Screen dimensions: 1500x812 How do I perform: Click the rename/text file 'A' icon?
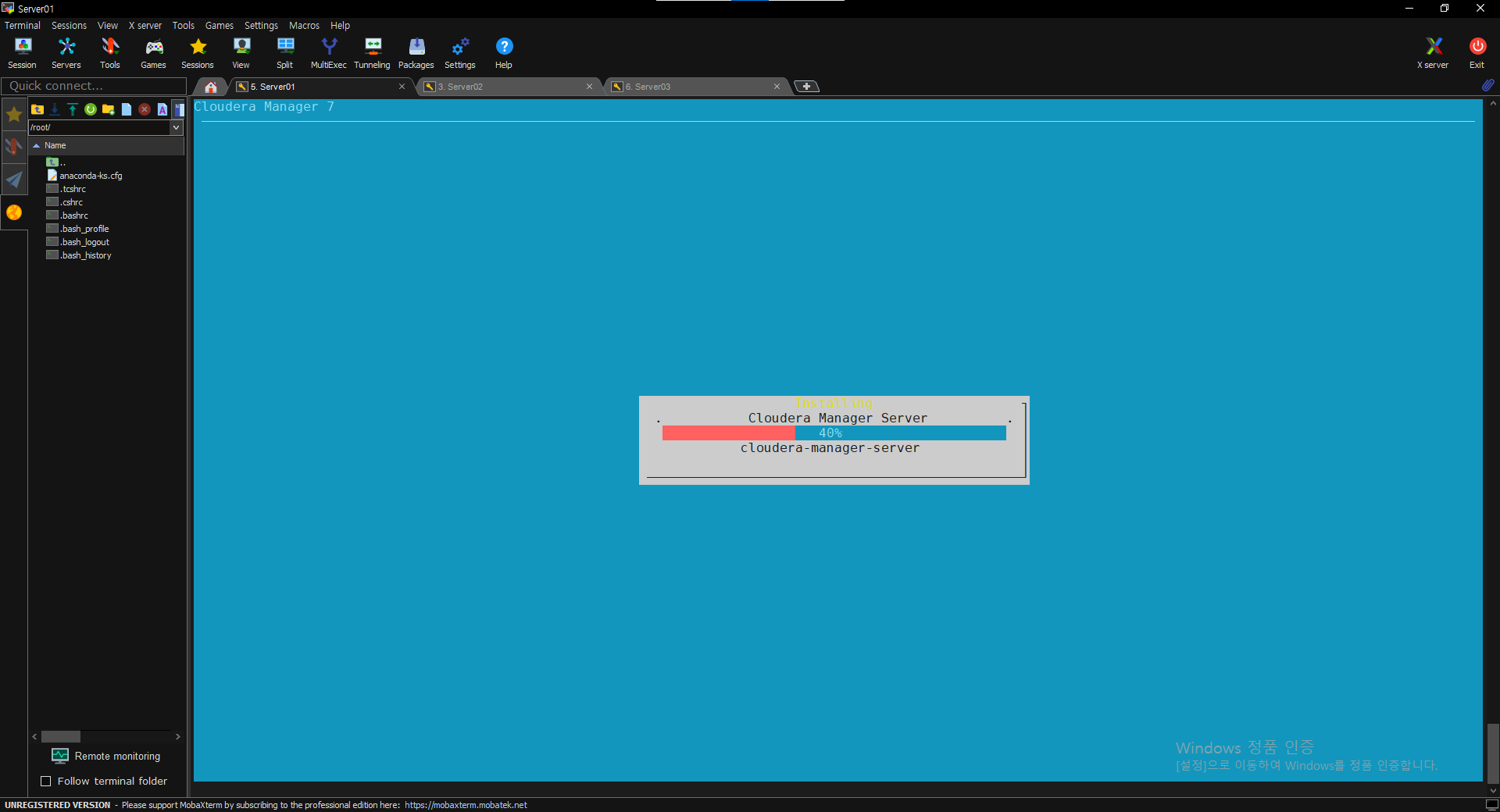coord(162,109)
